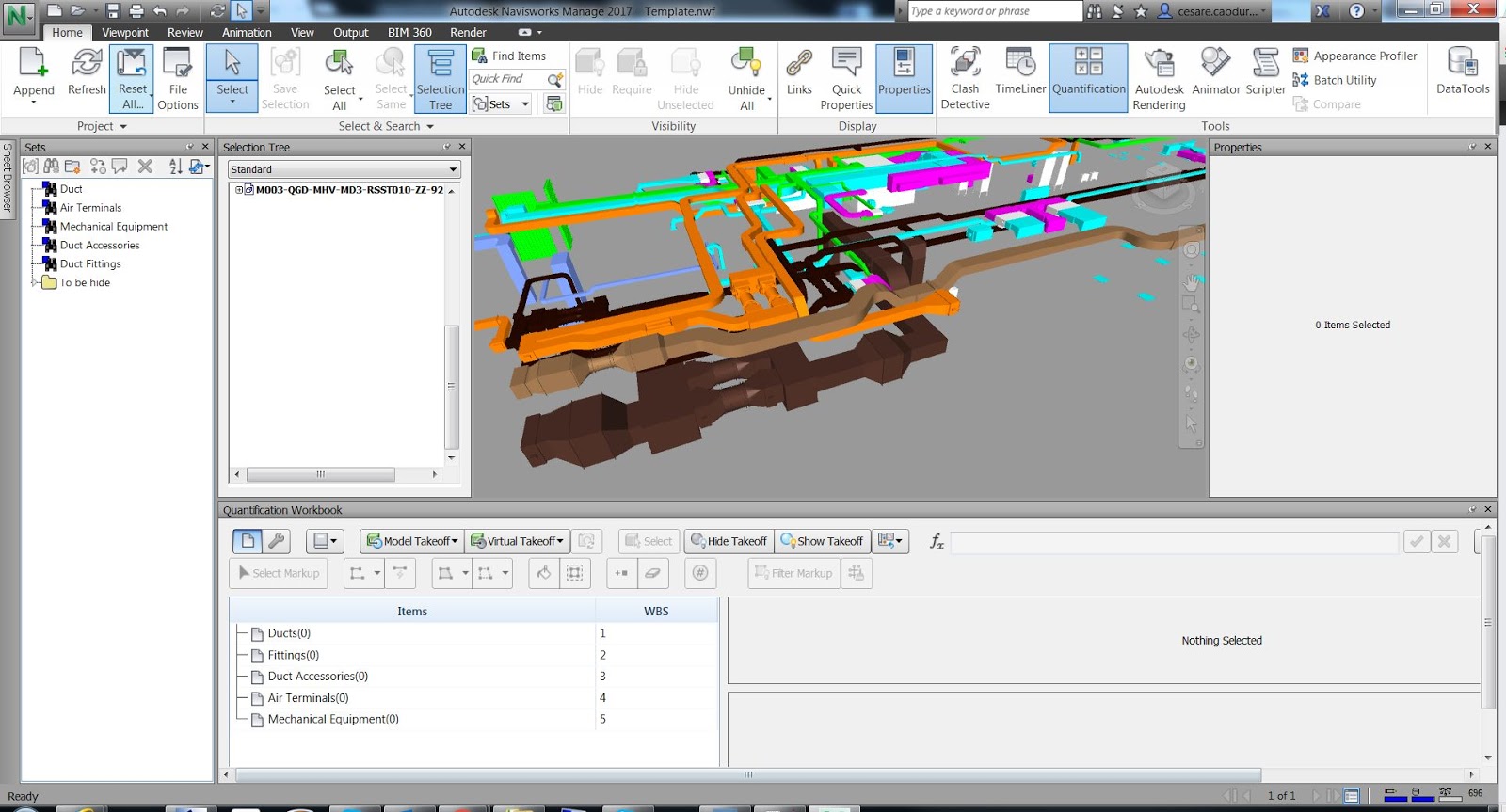Click the selection tree vertical scrollbar
Screen dimensions: 1506x812
452,386
